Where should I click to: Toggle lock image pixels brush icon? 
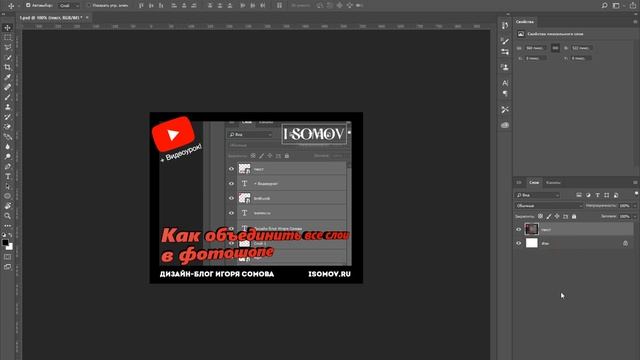click(549, 216)
